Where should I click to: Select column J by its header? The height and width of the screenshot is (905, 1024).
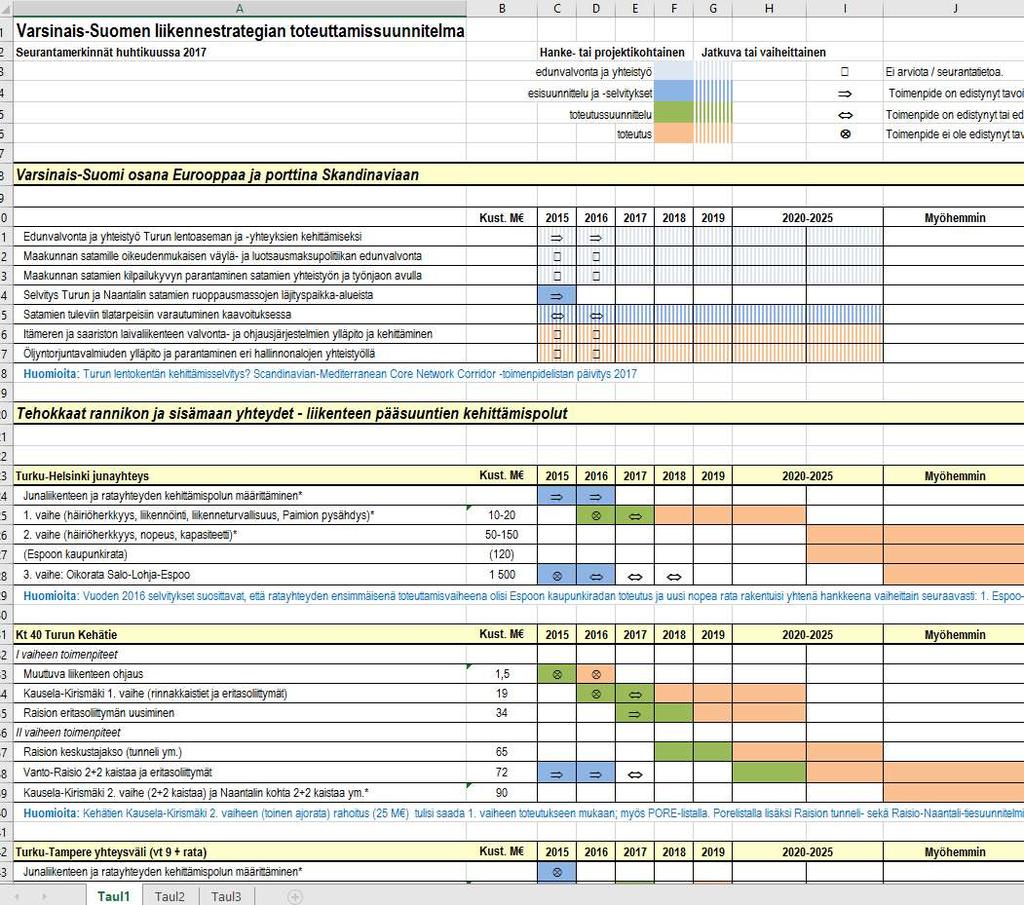click(955, 8)
